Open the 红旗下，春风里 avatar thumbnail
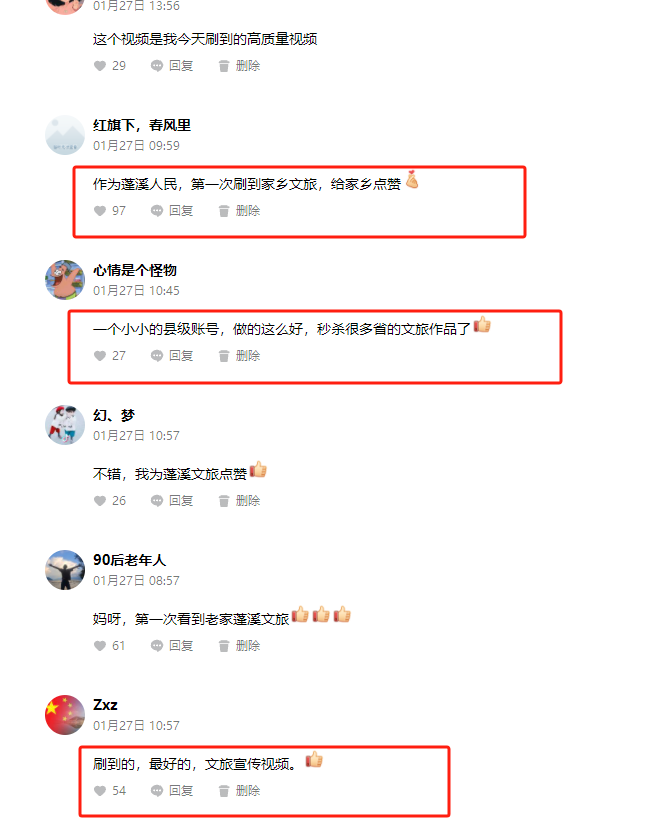The width and height of the screenshot is (661, 823). pos(65,135)
